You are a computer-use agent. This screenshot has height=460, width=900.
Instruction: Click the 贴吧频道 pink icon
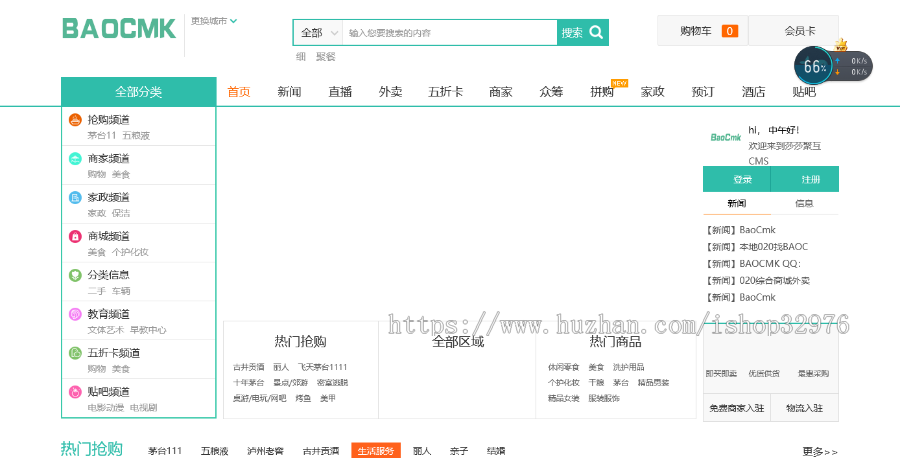(x=75, y=392)
